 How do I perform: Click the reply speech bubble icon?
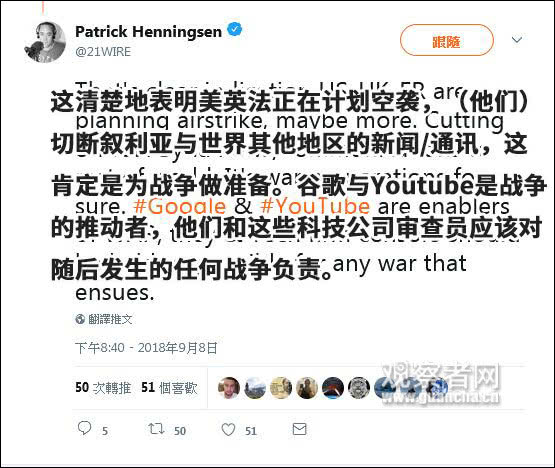pos(84,428)
